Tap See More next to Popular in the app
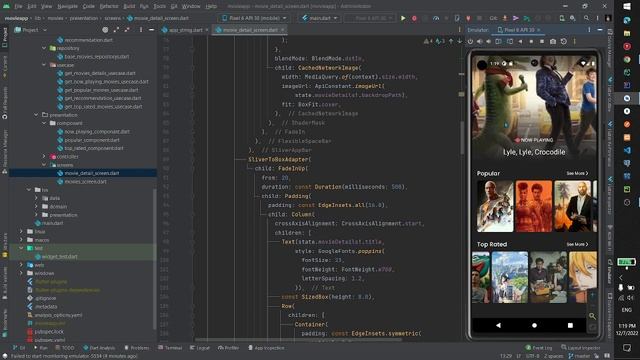This screenshot has height=360, width=640. coord(577,173)
